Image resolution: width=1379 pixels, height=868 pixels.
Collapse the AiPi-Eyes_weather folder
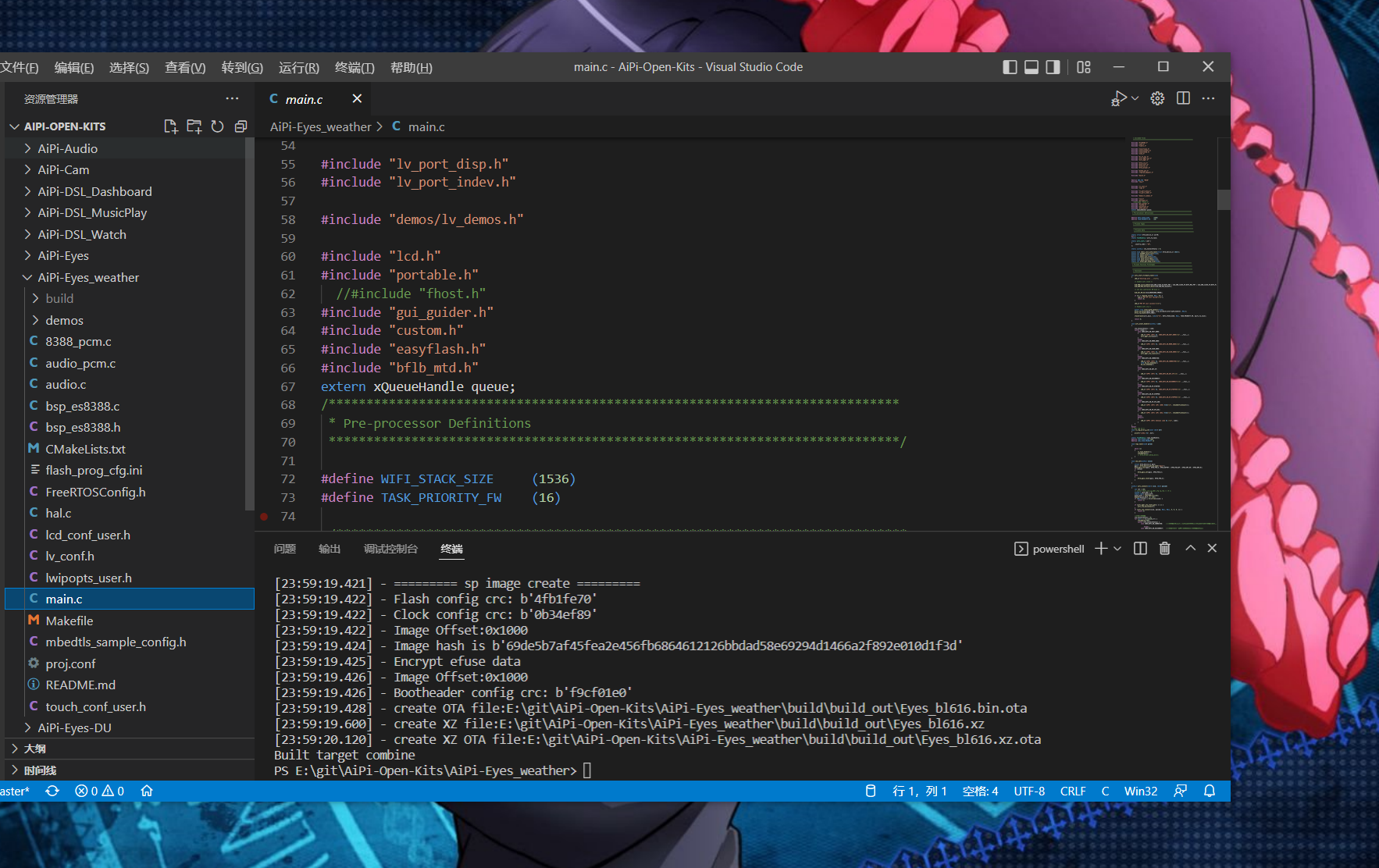[130, 277]
